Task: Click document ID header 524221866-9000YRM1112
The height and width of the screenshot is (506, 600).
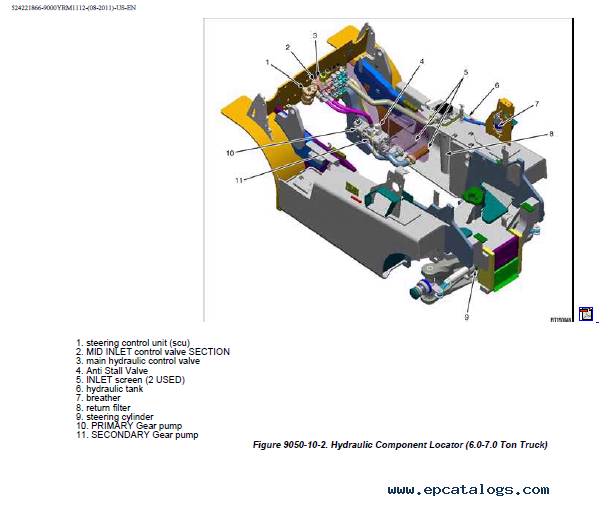Action: click(73, 8)
